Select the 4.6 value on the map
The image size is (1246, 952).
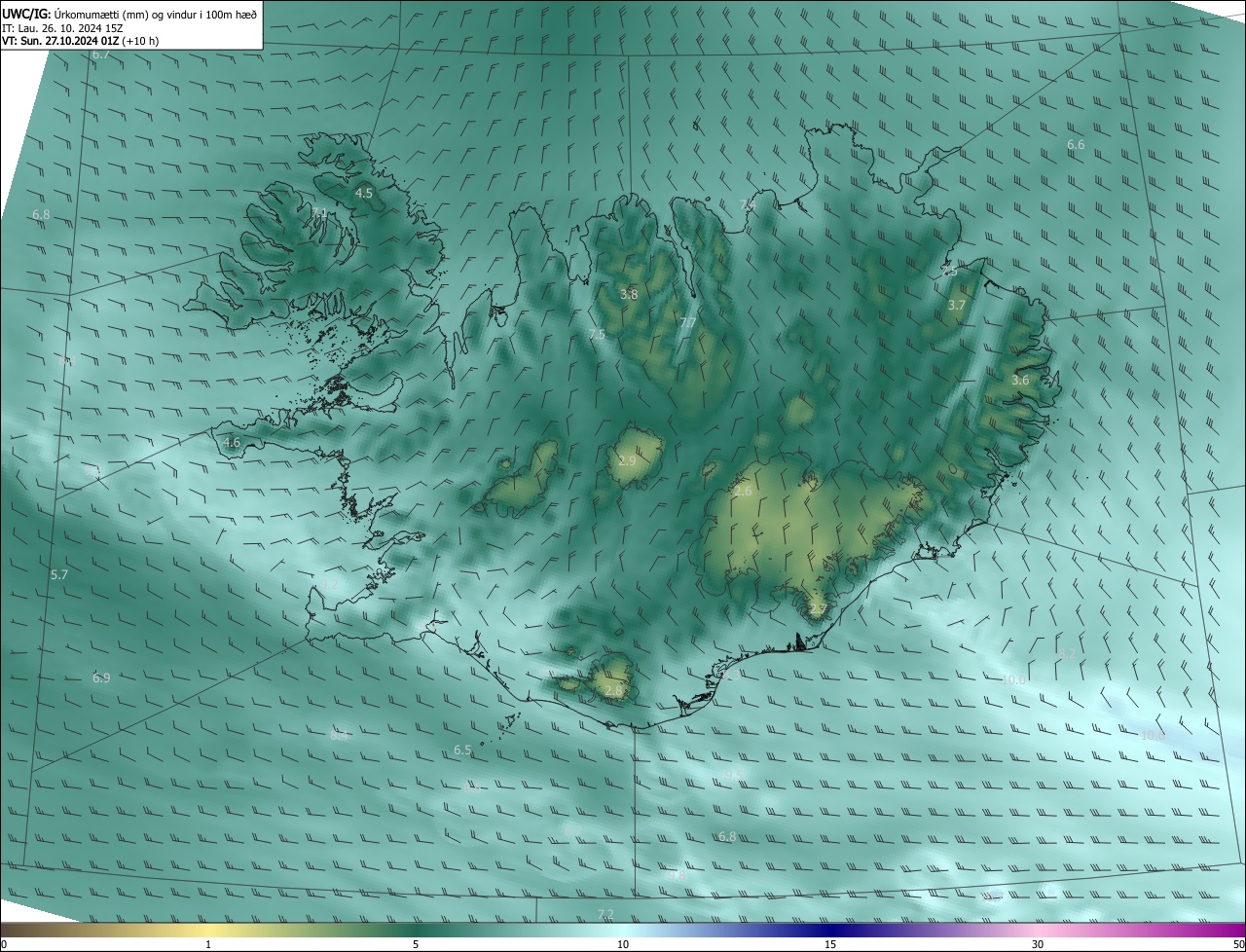[232, 442]
